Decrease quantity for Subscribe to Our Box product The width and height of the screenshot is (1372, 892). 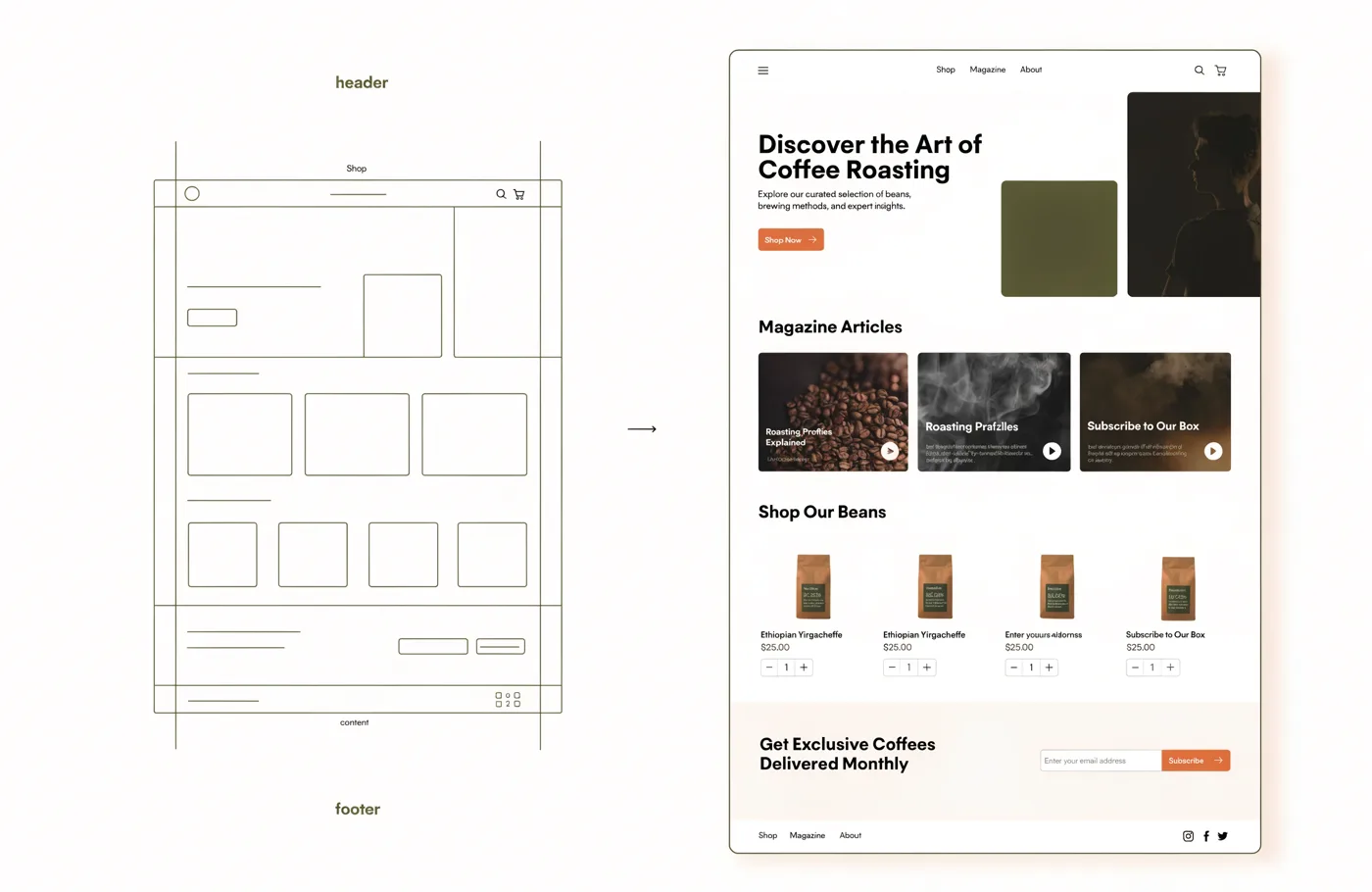(1135, 668)
